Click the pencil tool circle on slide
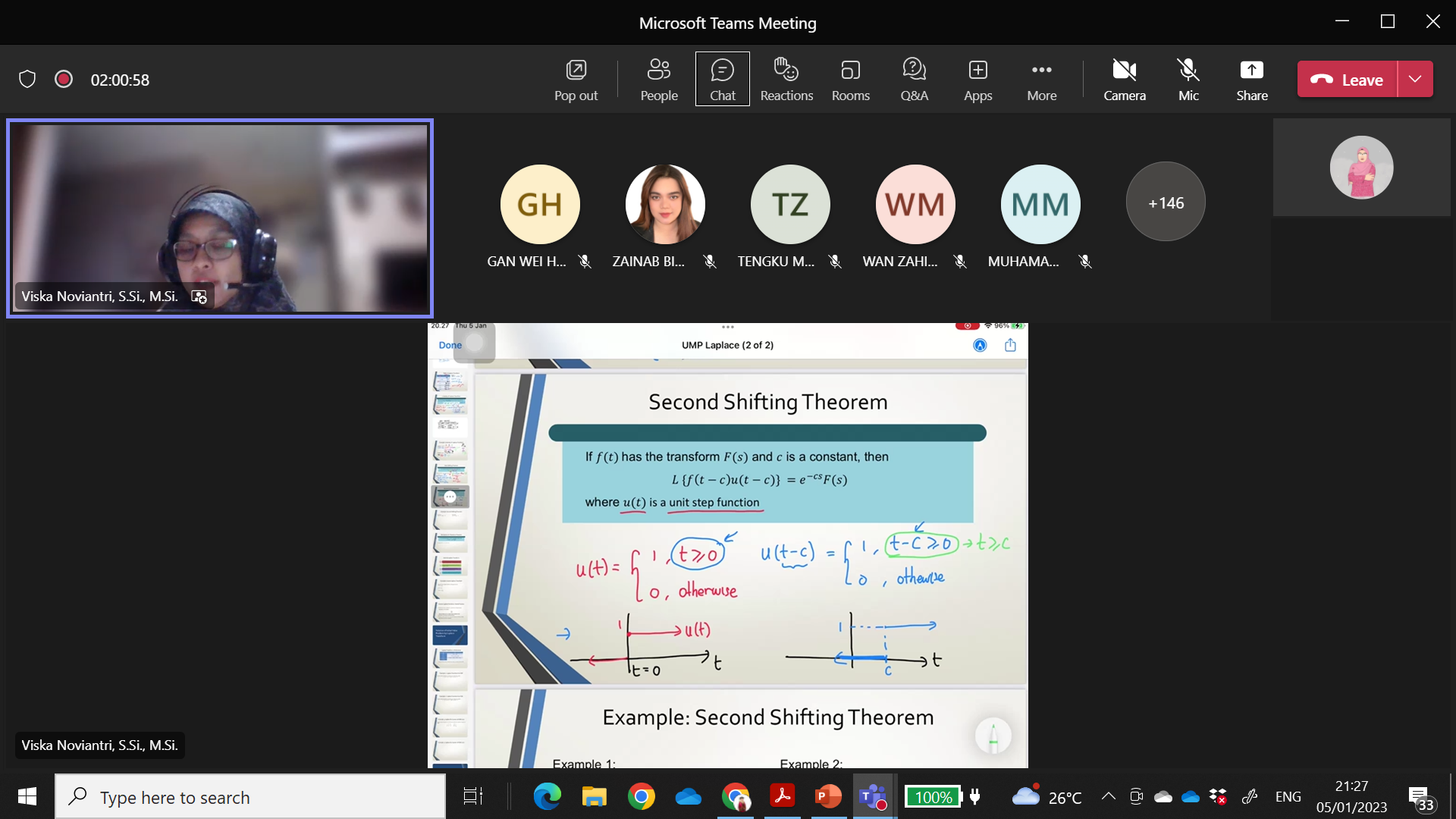The width and height of the screenshot is (1456, 819). pyautogui.click(x=993, y=736)
